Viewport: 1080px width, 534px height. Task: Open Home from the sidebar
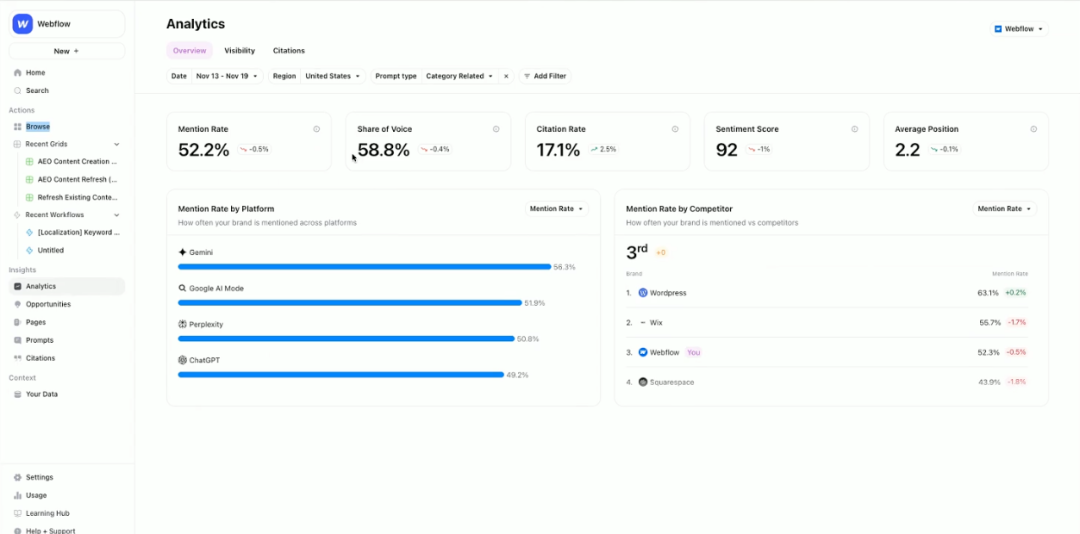click(x=35, y=73)
